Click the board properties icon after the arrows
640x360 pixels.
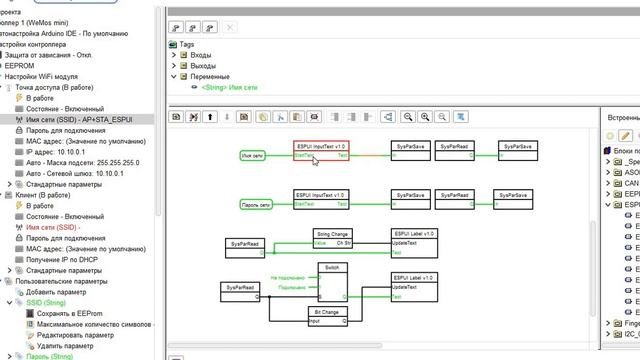coord(244,117)
